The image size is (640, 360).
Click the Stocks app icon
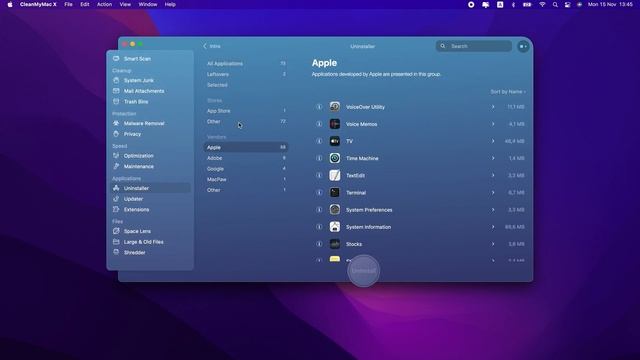[x=335, y=244]
